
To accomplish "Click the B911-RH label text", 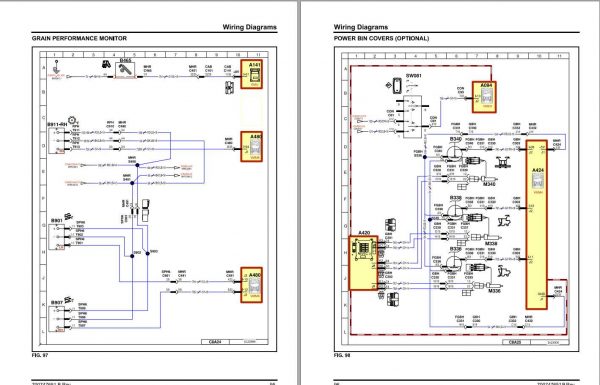I will [57, 125].
